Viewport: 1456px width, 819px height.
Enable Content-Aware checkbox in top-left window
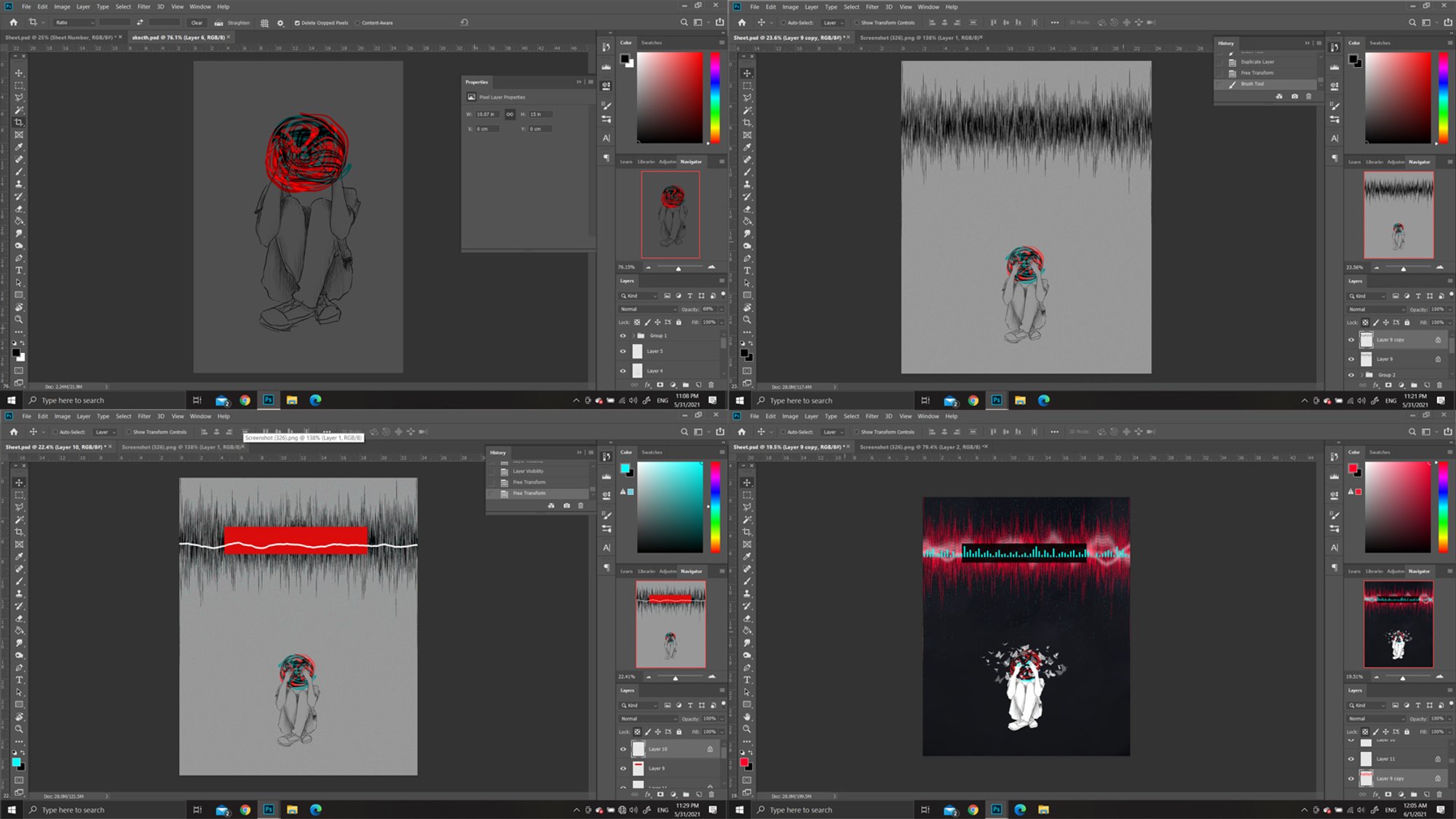357,23
